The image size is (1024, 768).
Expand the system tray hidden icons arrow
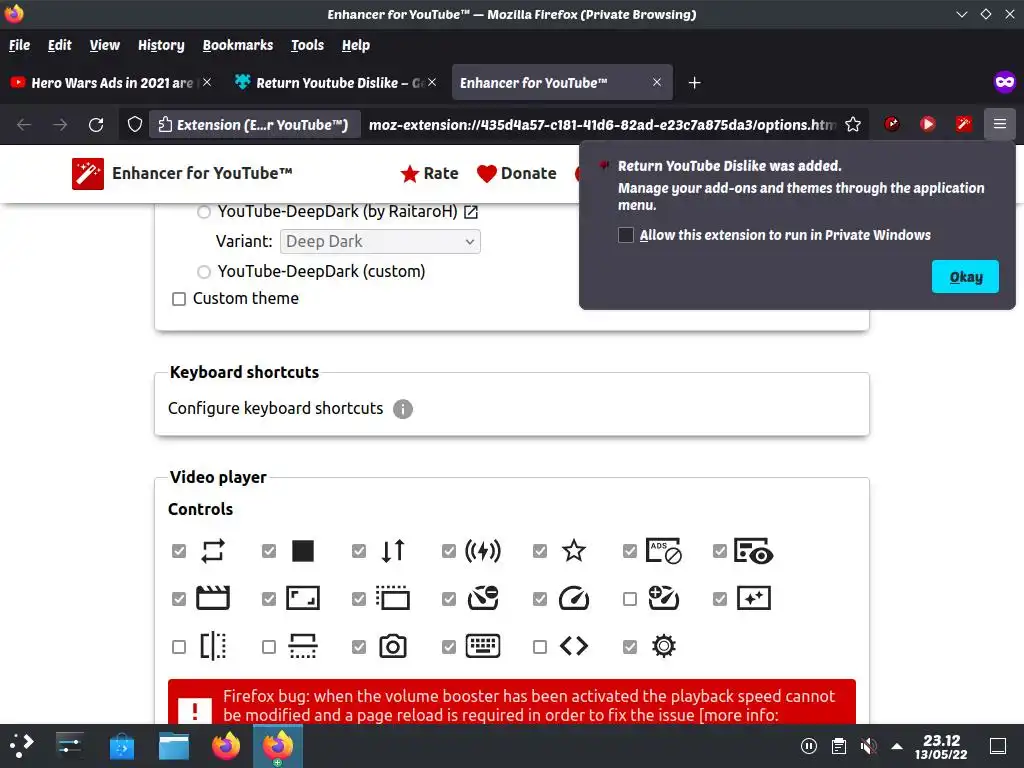pos(897,746)
